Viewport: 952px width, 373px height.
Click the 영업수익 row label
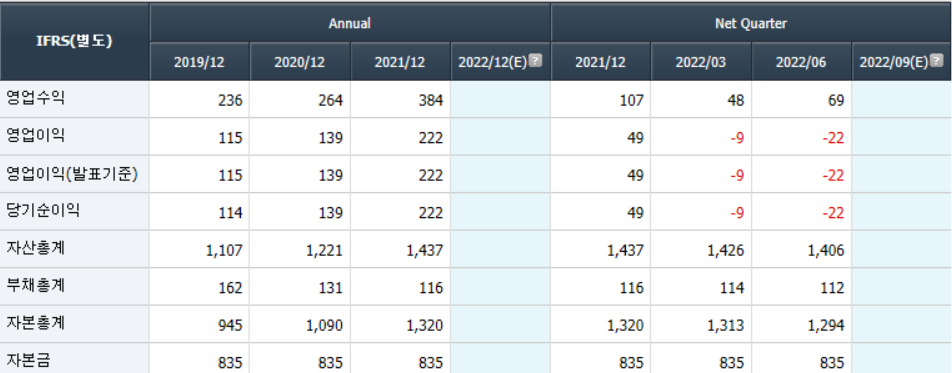click(x=35, y=98)
